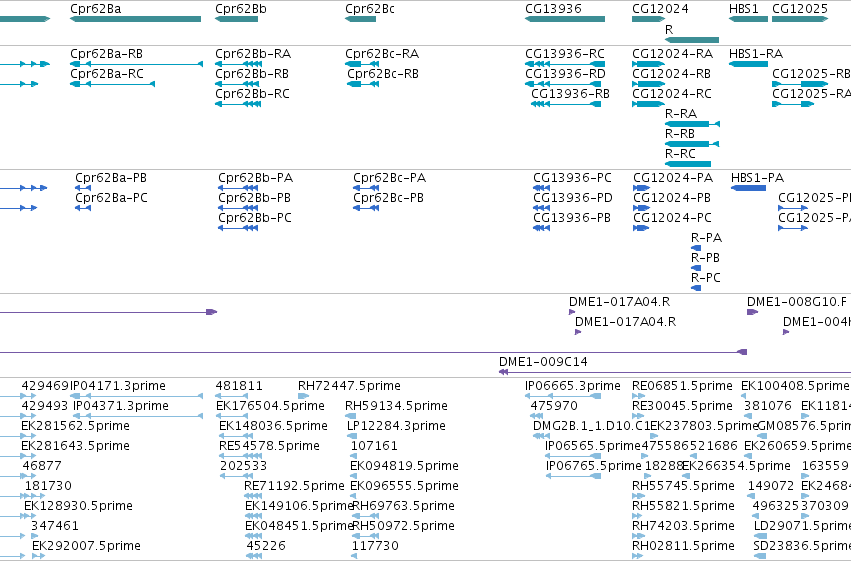The width and height of the screenshot is (851, 561).
Task: Click the Cpr62Bc-RB transcript label
Action: tap(383, 74)
